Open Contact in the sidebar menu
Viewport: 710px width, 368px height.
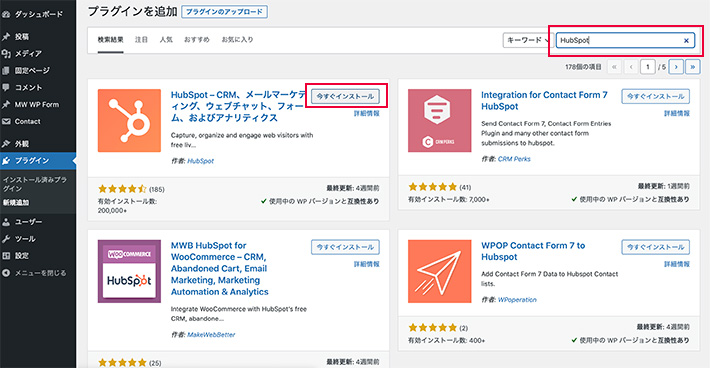pyautogui.click(x=27, y=121)
